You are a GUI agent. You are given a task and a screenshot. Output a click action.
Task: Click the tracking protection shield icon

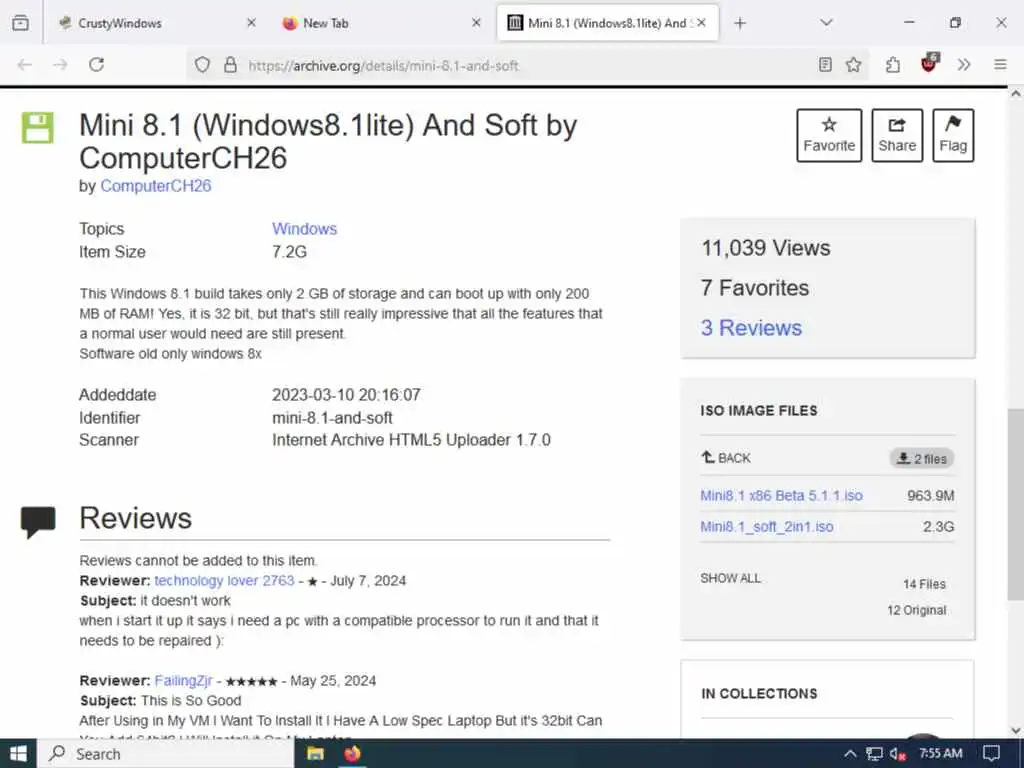[202, 65]
